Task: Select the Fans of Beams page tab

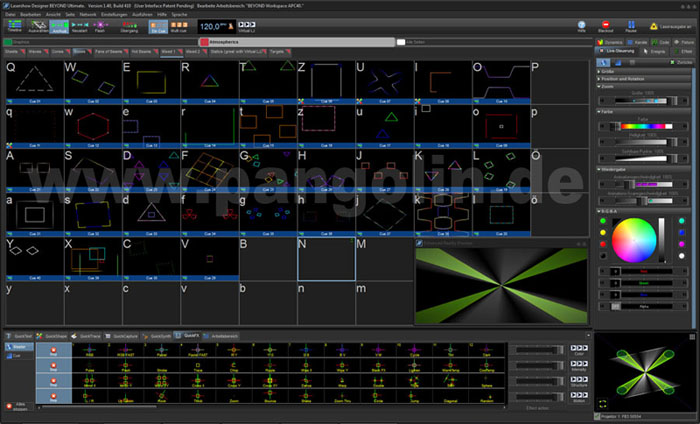Action: [x=110, y=52]
